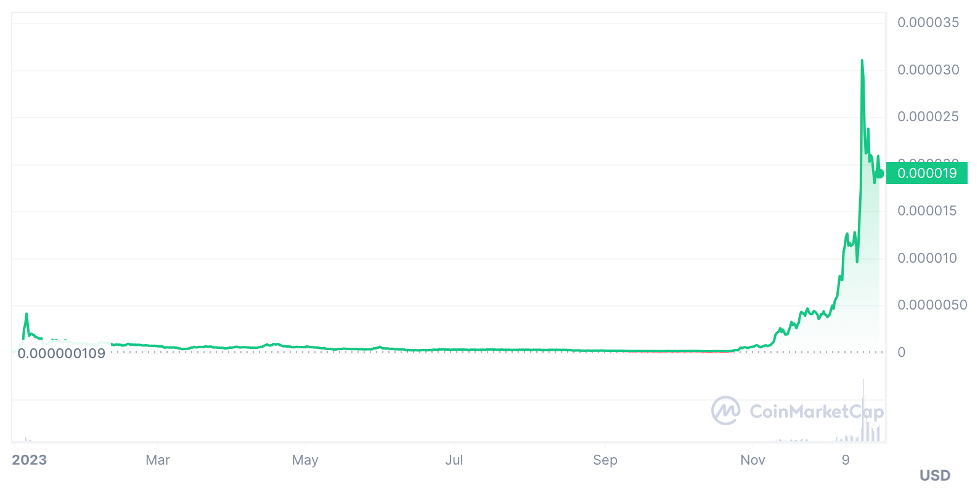Click the 9 date label on the time axis
This screenshot has width=977, height=504.
(846, 460)
